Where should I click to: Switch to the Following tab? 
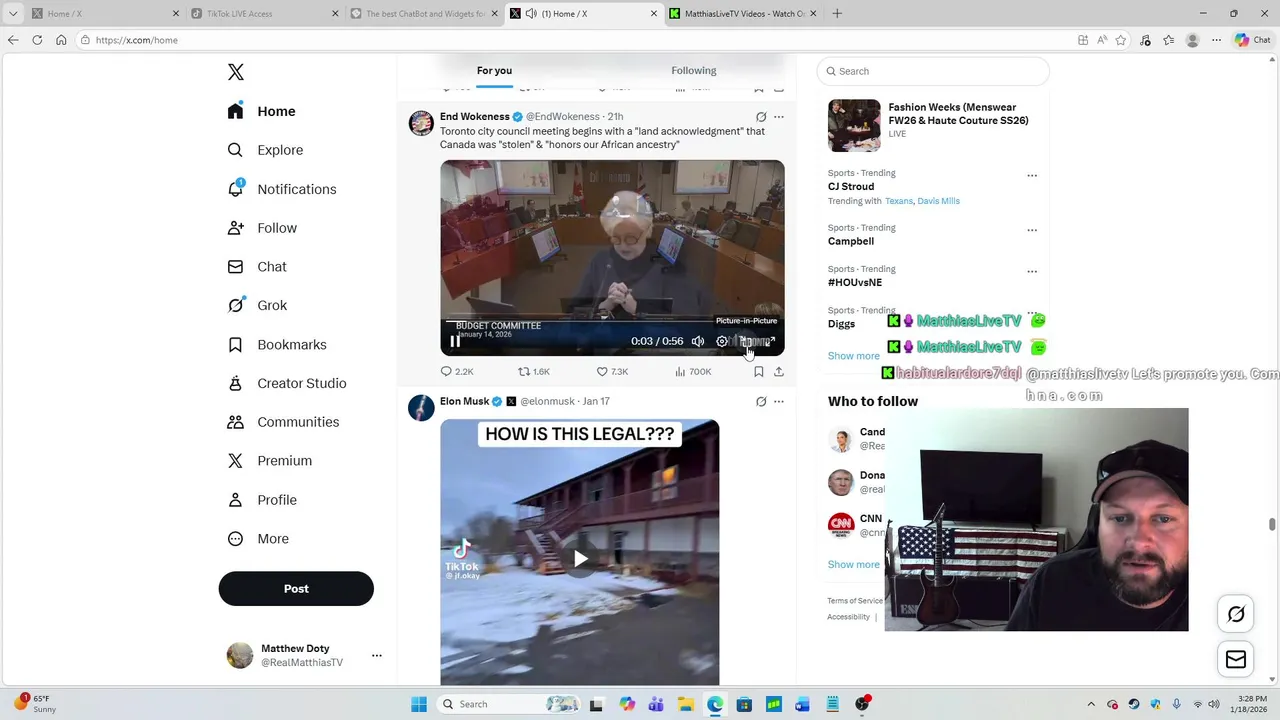694,70
